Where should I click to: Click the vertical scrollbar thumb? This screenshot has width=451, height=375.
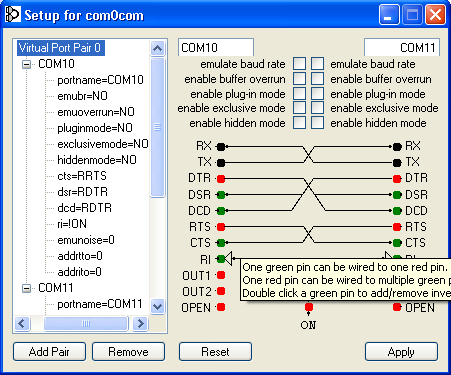pyautogui.click(x=157, y=127)
